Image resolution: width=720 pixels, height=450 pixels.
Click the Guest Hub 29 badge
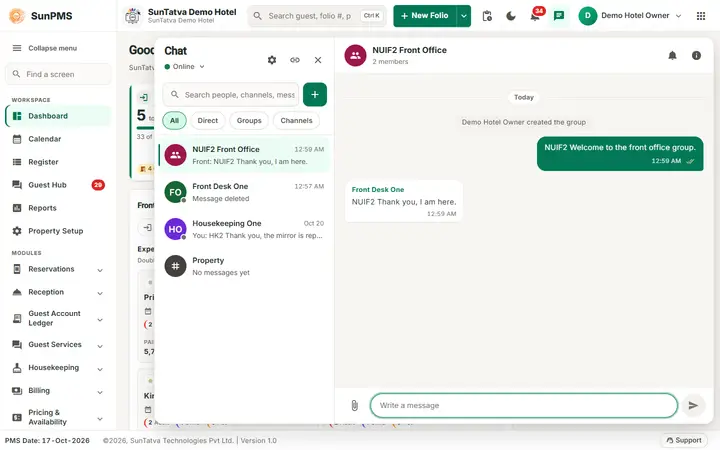(98, 185)
